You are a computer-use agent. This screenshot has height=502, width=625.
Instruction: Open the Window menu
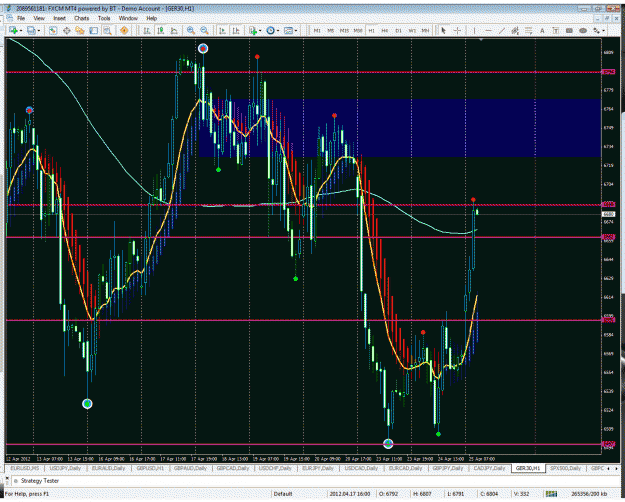128,18
